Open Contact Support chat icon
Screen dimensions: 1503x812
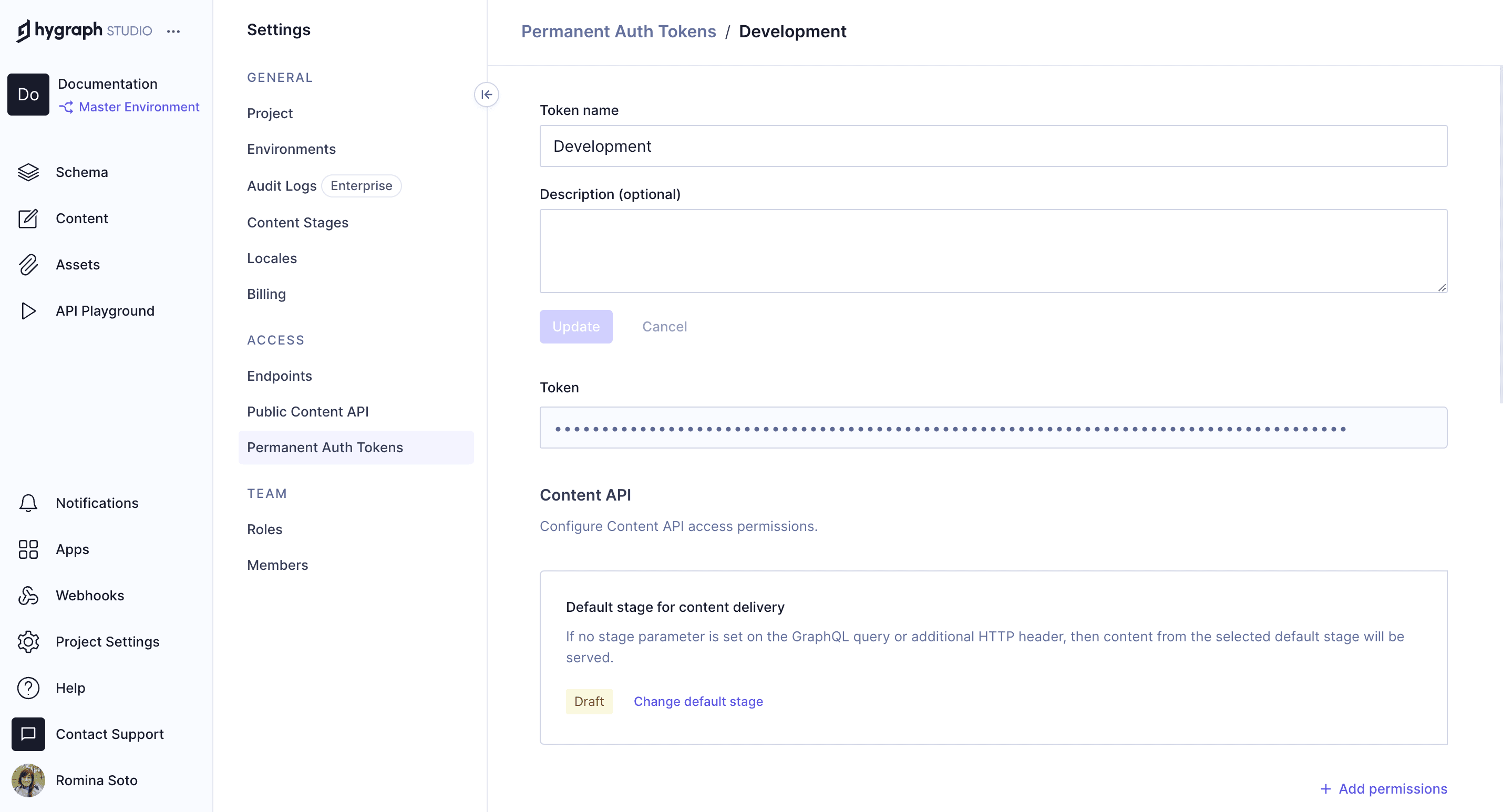click(x=28, y=734)
